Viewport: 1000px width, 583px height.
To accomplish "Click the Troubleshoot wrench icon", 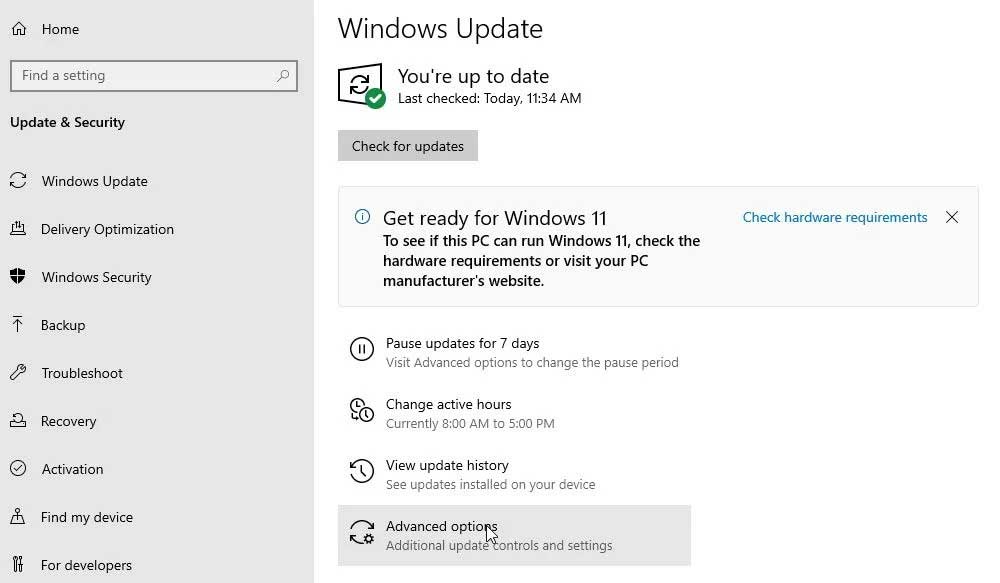I will [x=20, y=373].
